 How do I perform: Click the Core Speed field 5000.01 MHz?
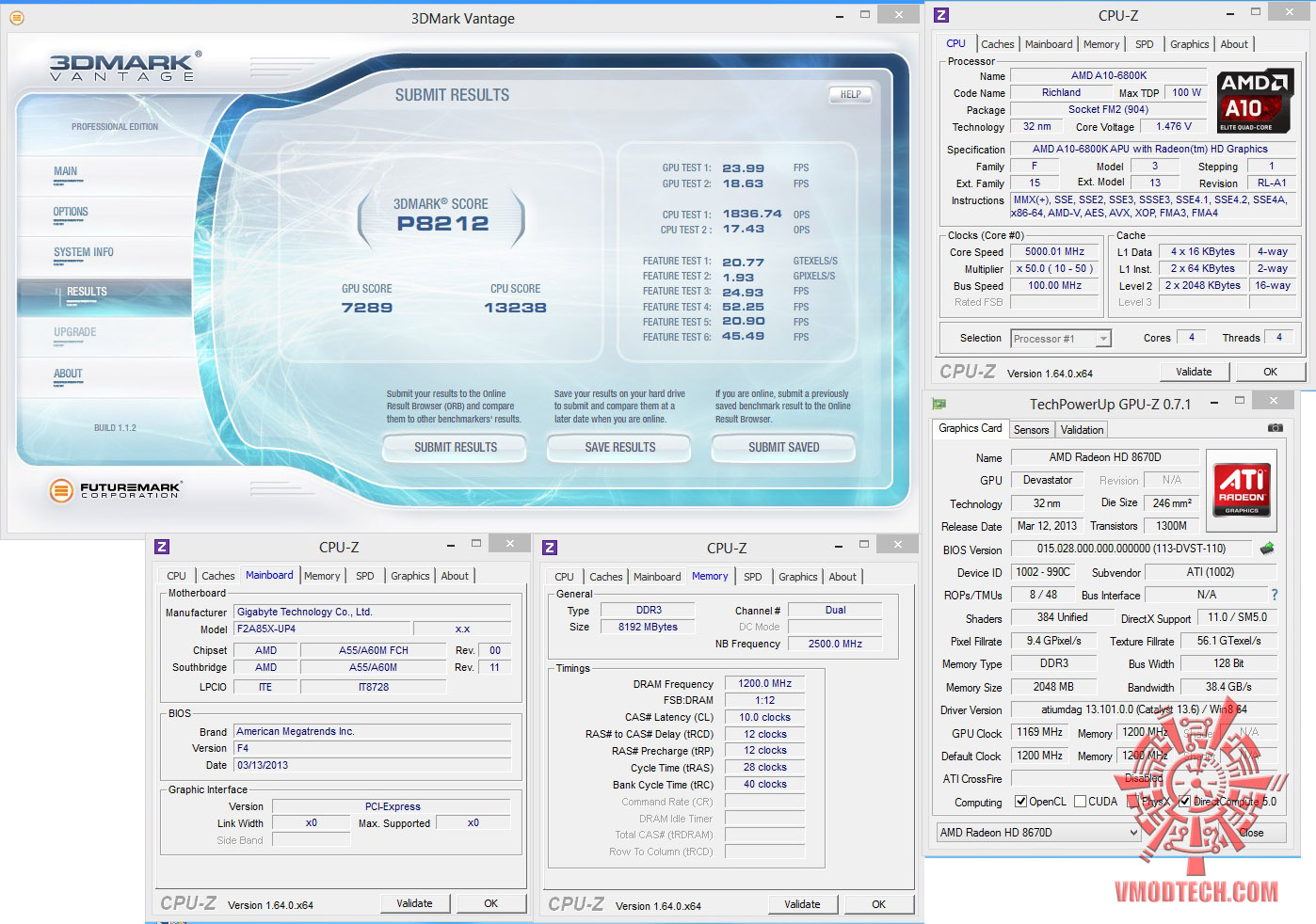point(1054,252)
